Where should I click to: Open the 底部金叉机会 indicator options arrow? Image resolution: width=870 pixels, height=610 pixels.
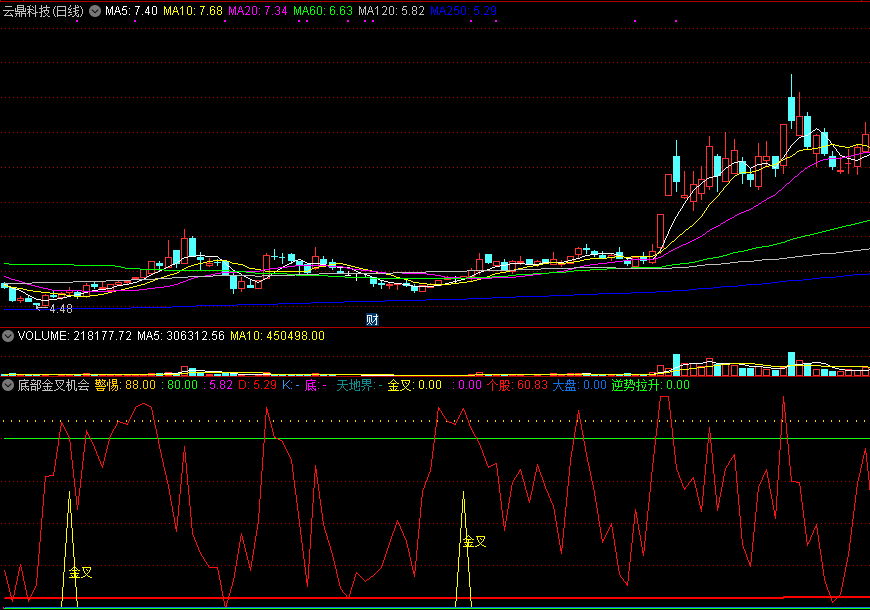(x=8, y=385)
